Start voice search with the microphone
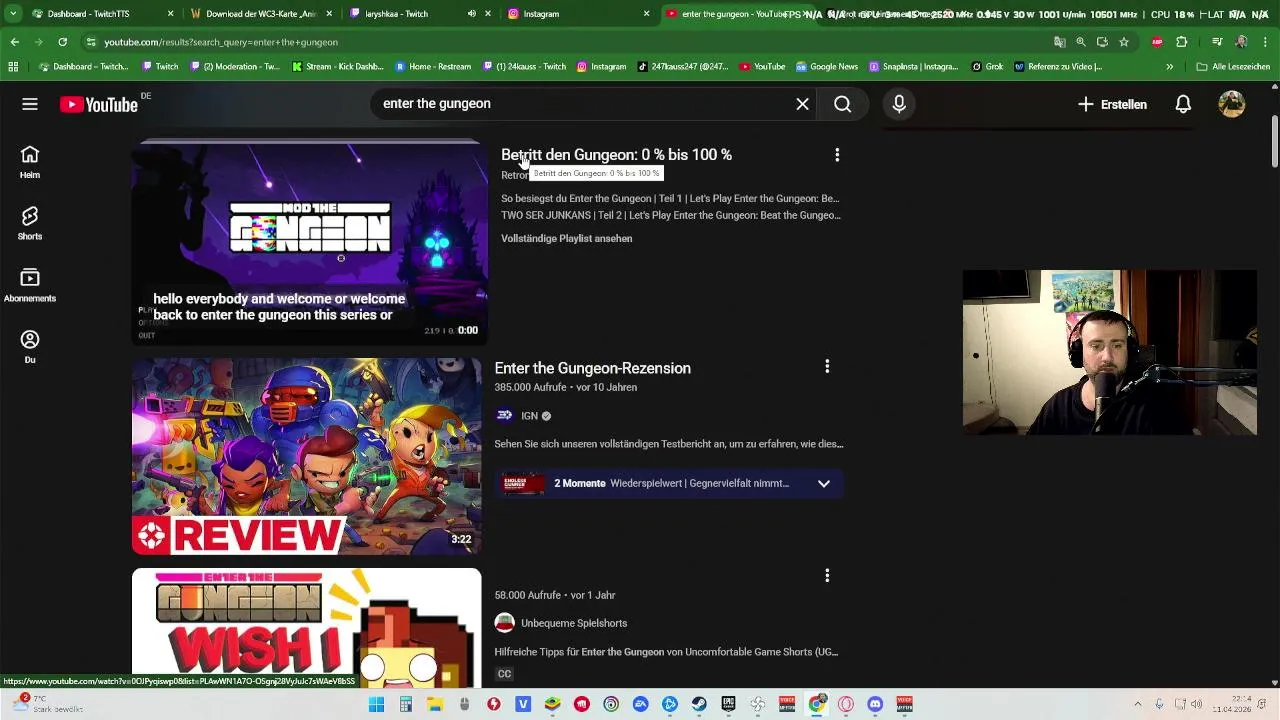This screenshot has height=720, width=1280. click(x=899, y=104)
